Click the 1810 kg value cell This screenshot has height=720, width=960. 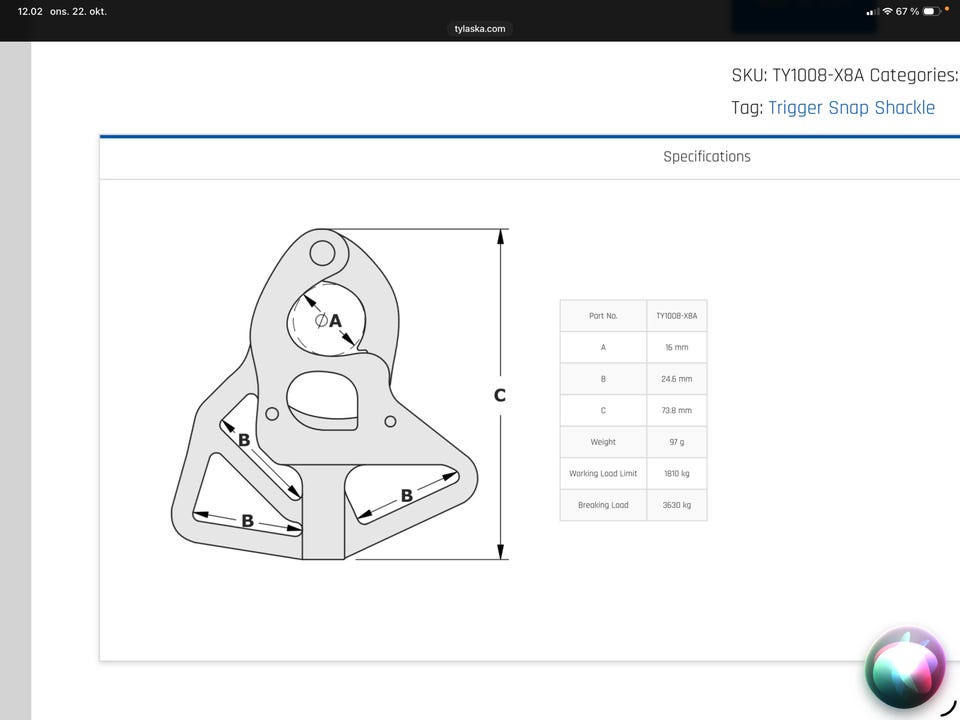pos(677,473)
